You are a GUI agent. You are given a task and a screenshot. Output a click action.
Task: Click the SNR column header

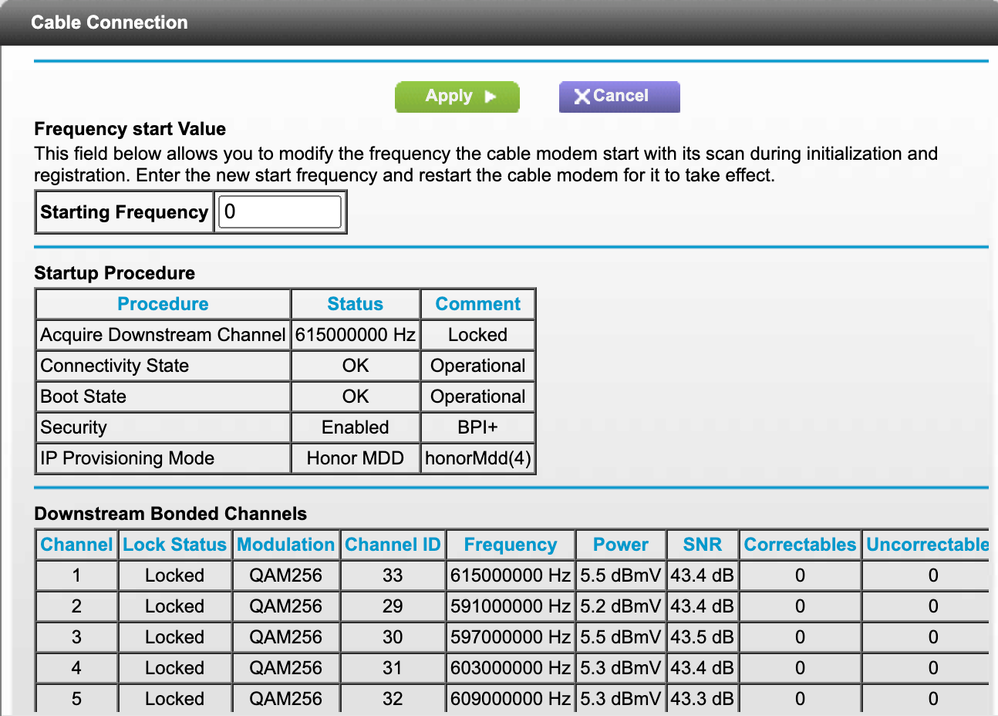tap(702, 545)
